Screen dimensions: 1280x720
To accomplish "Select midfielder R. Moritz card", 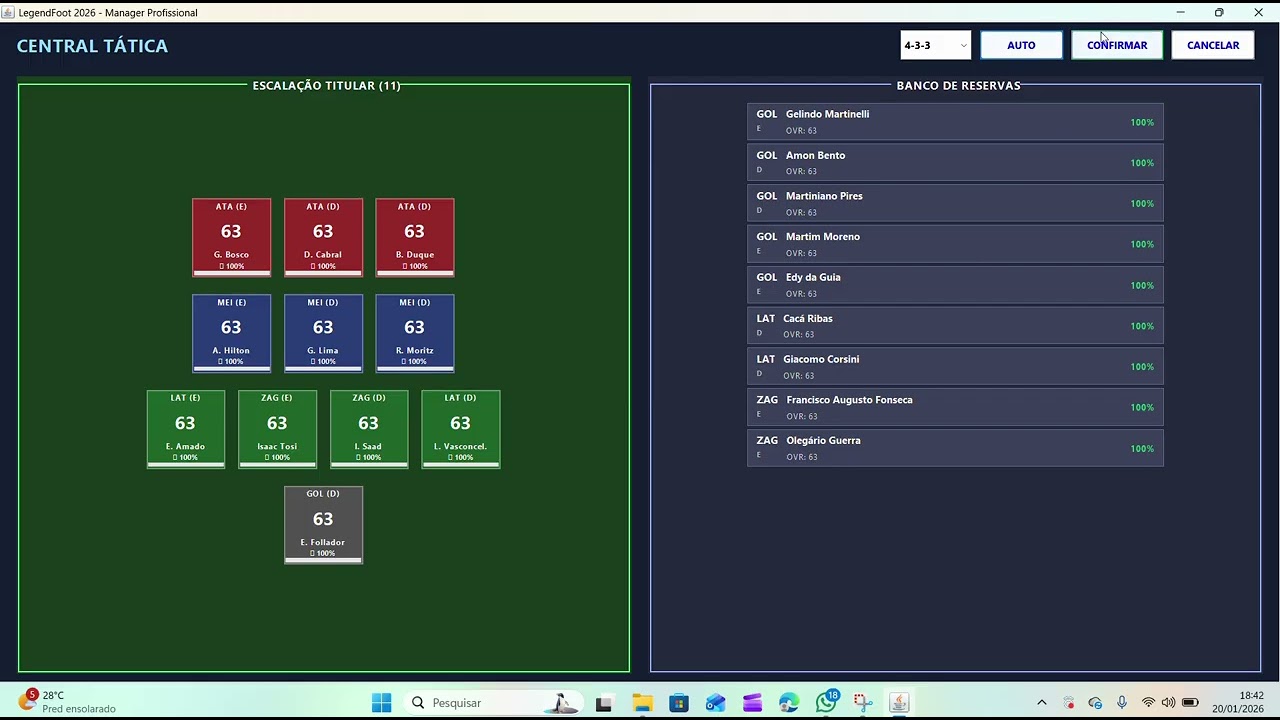I will pyautogui.click(x=414, y=333).
